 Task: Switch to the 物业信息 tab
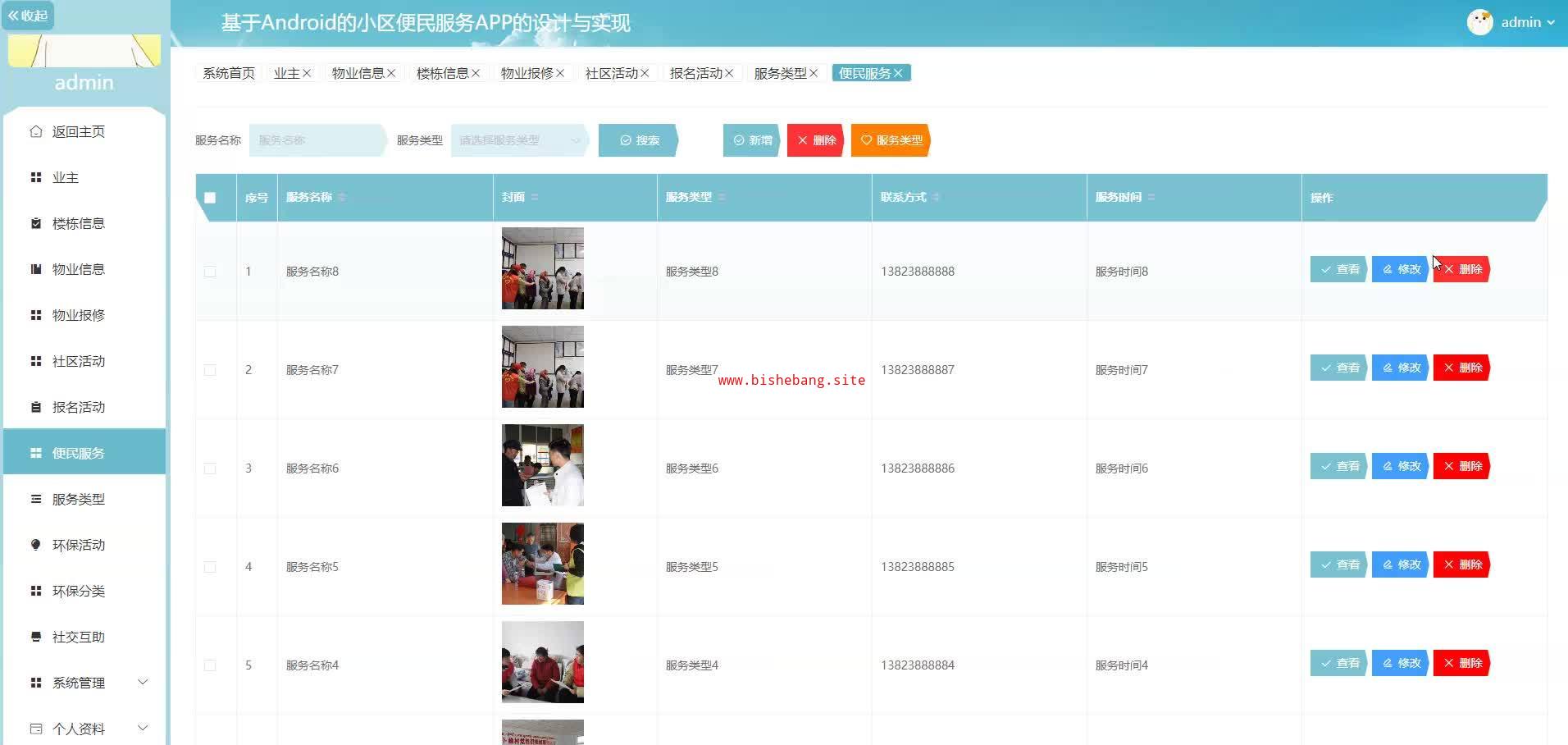coord(358,73)
